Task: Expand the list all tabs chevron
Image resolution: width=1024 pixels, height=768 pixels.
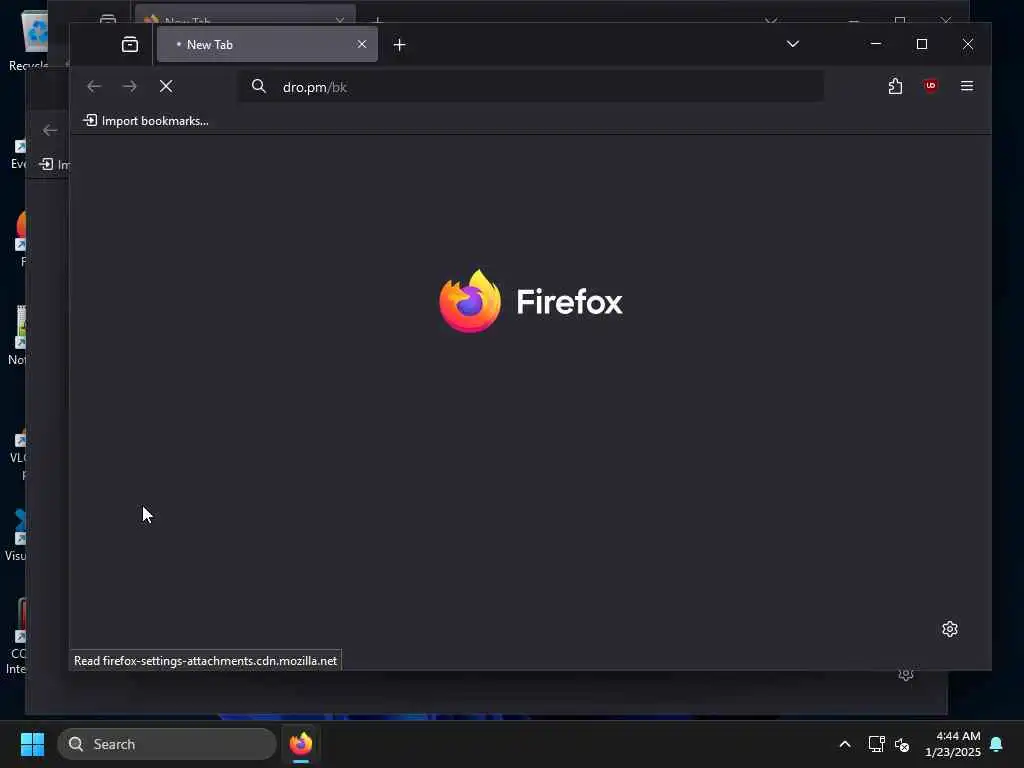Action: coord(792,44)
